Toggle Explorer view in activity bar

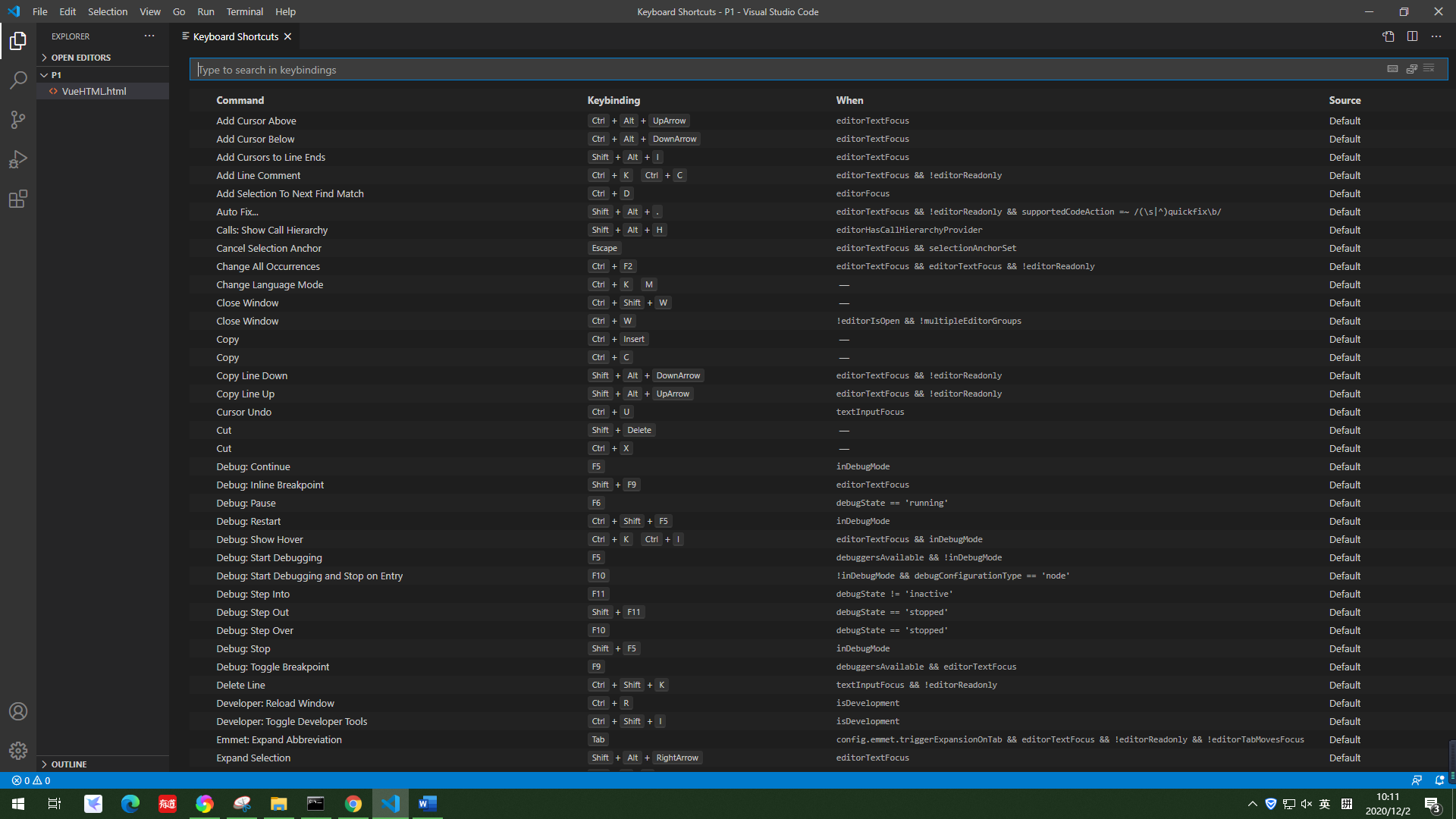18,41
